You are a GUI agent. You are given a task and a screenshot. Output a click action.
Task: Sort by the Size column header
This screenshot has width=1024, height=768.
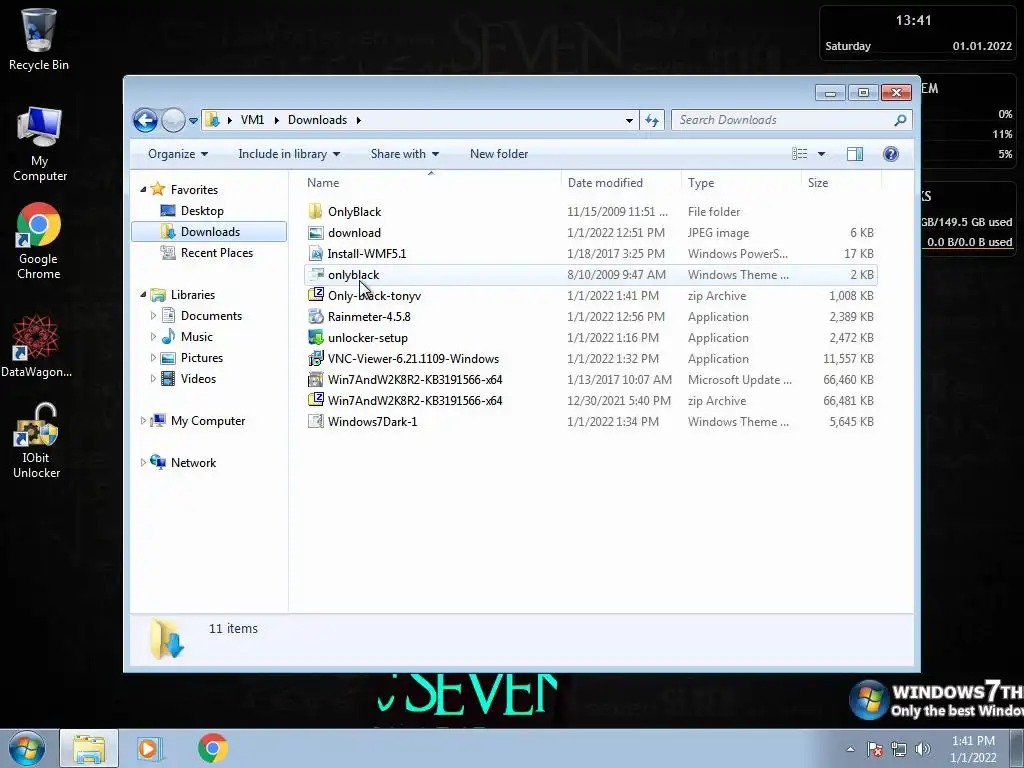tap(841, 183)
